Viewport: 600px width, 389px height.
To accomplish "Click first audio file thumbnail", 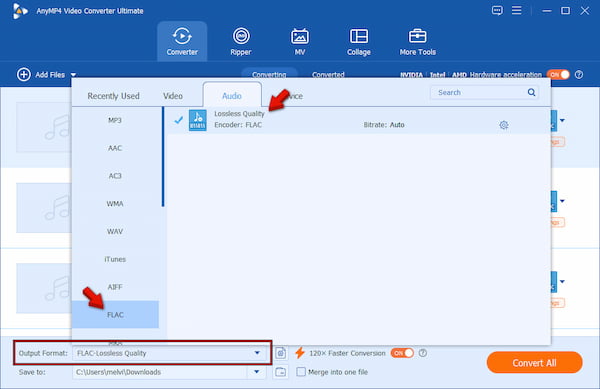I will click(44, 127).
